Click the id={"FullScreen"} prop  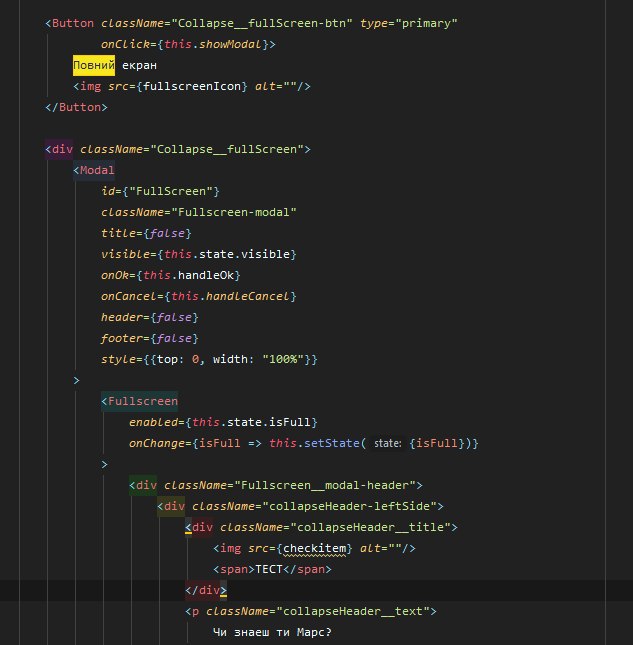[160, 191]
